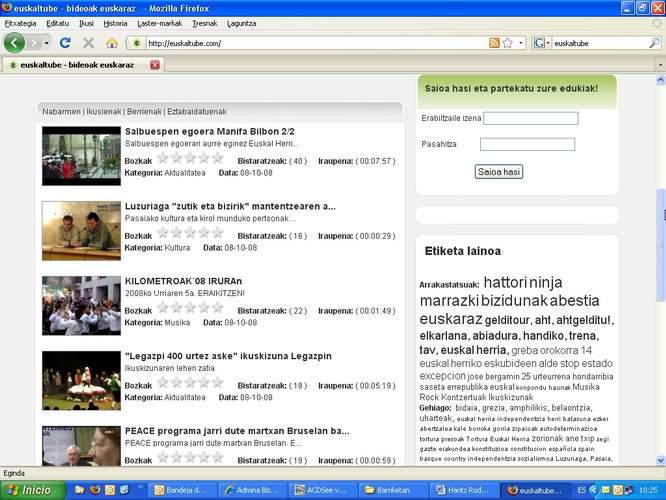
Task: Rate Luzuriaga video with first star
Action: pyautogui.click(x=163, y=233)
